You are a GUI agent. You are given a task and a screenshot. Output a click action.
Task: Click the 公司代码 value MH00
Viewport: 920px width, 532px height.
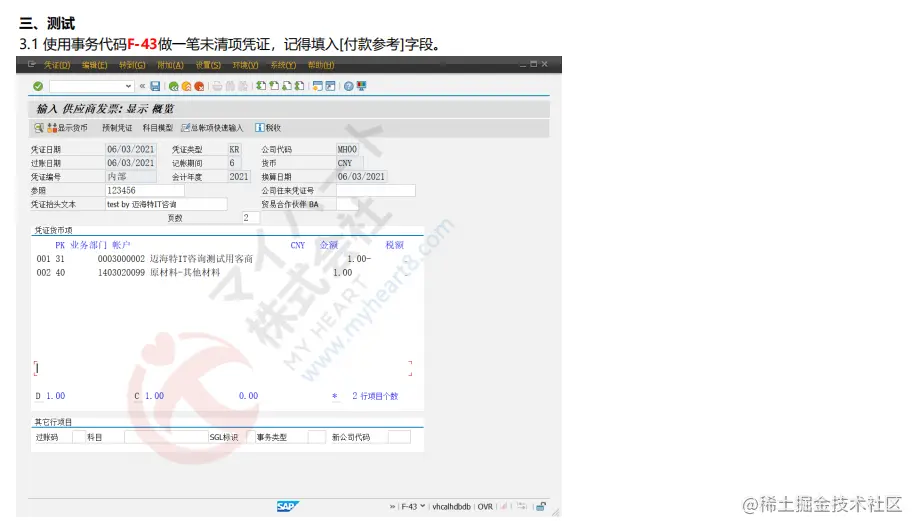tap(347, 150)
